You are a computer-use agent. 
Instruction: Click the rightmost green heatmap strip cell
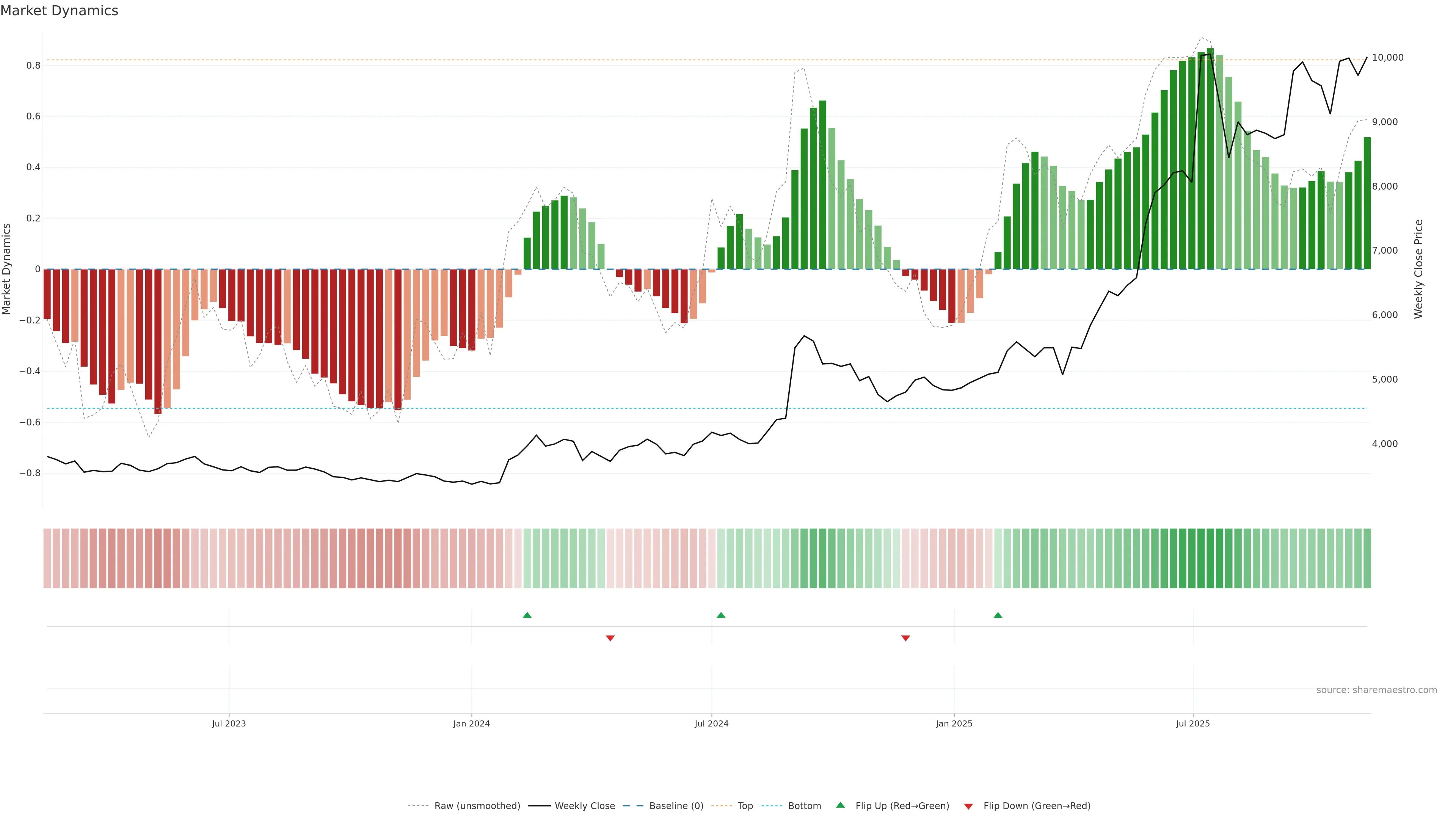click(x=1367, y=558)
